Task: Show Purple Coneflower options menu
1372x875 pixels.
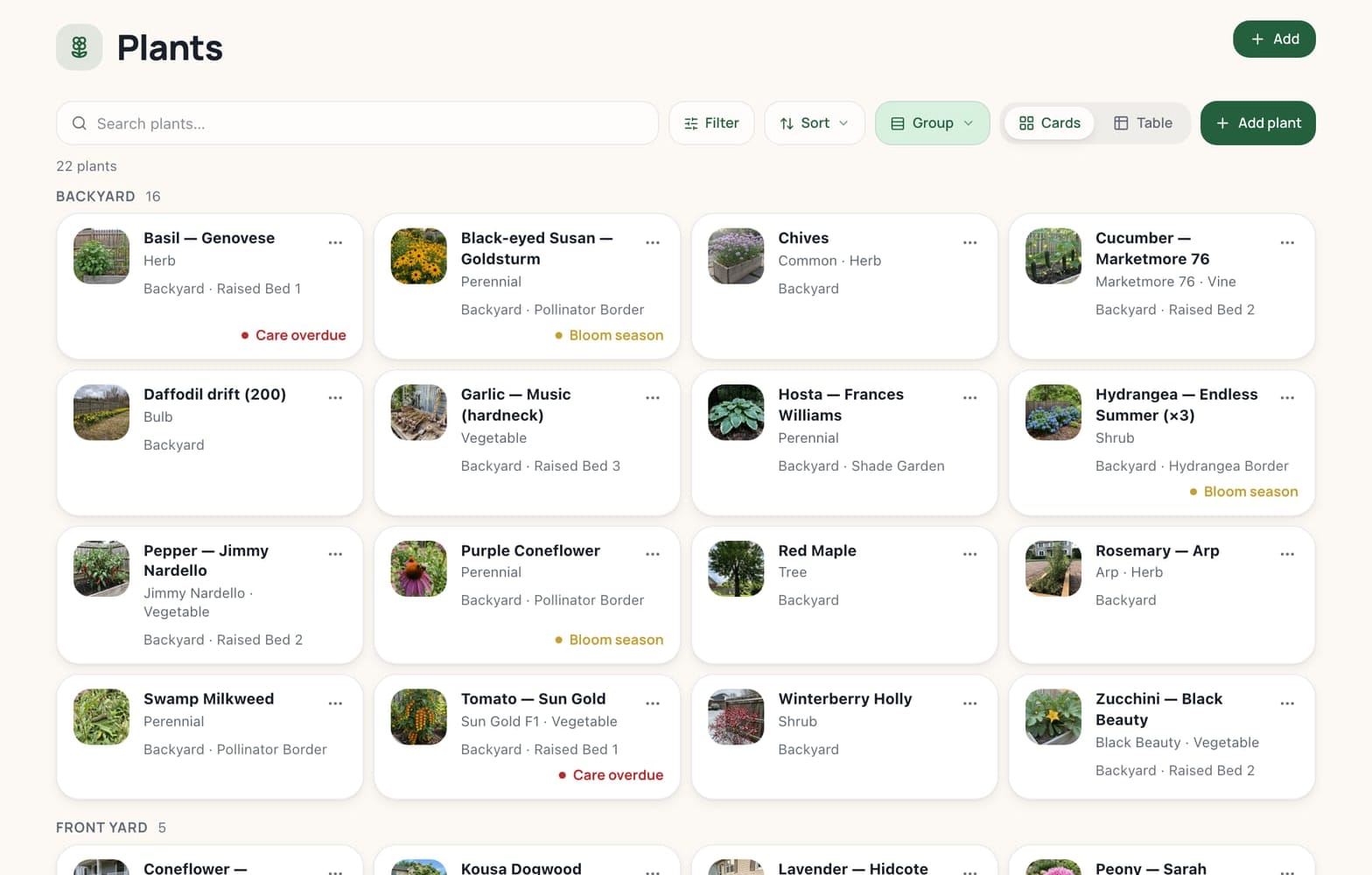Action: (653, 554)
